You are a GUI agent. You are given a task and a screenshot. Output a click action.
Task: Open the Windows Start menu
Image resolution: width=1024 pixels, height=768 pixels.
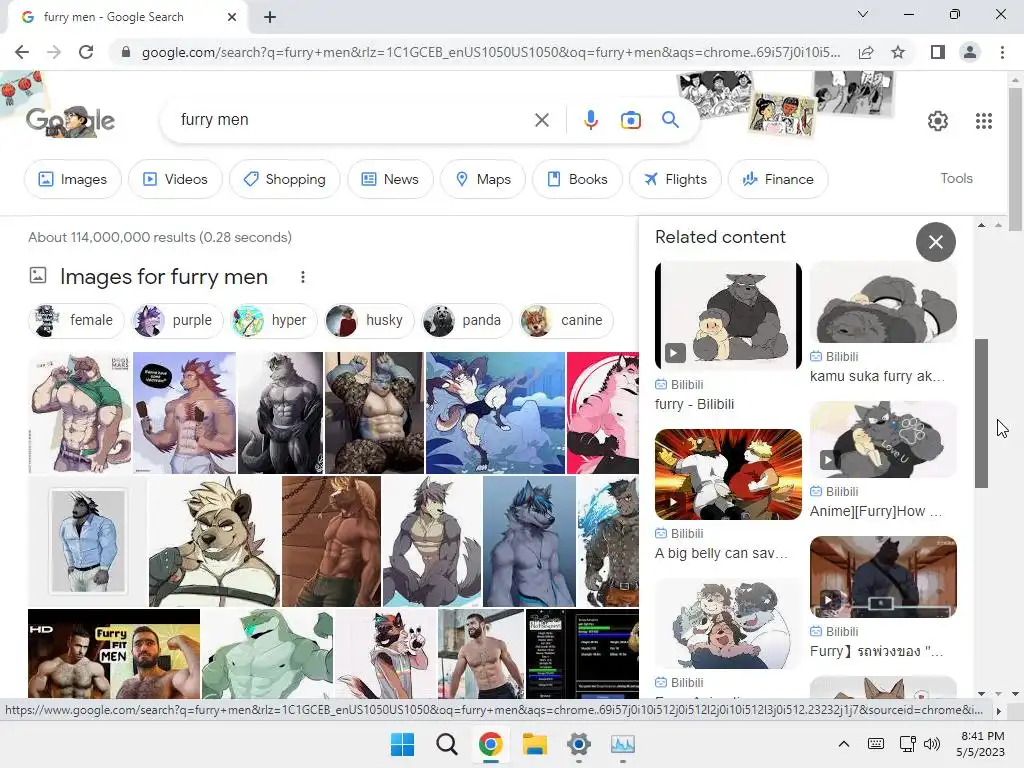pyautogui.click(x=402, y=744)
